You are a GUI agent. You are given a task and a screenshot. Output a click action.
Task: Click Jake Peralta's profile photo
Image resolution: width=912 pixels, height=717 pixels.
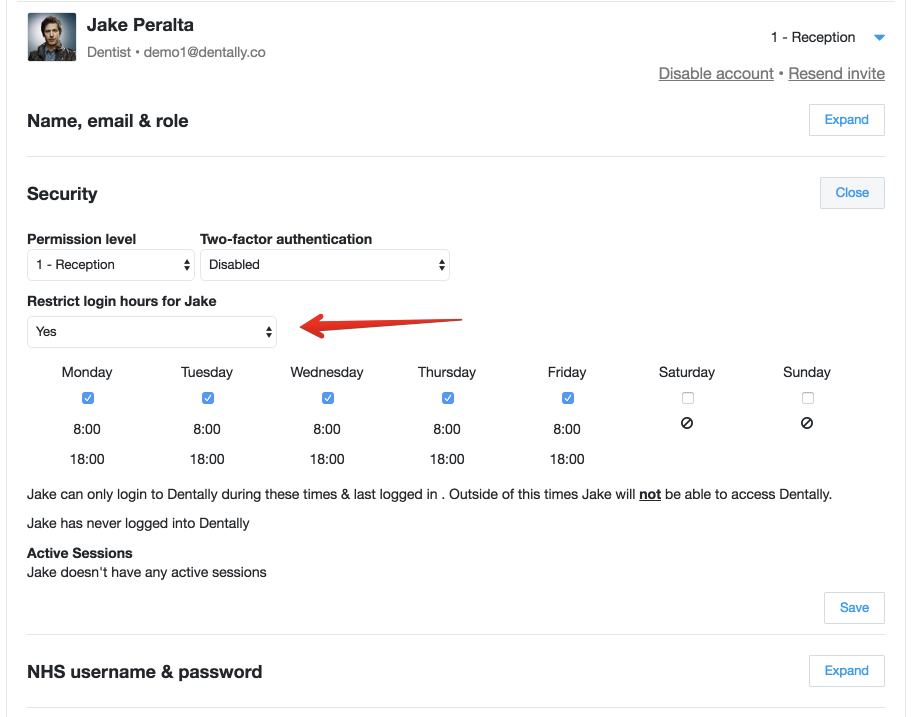(x=52, y=37)
